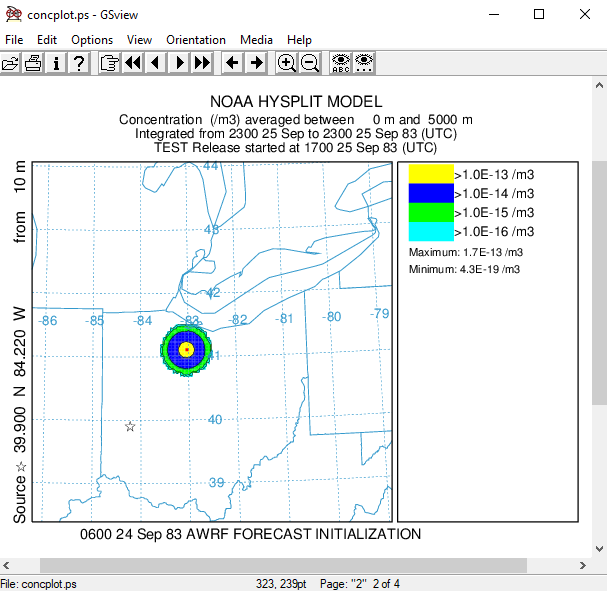The width and height of the screenshot is (607, 591).
Task: Open the Options menu
Action: [x=92, y=40]
